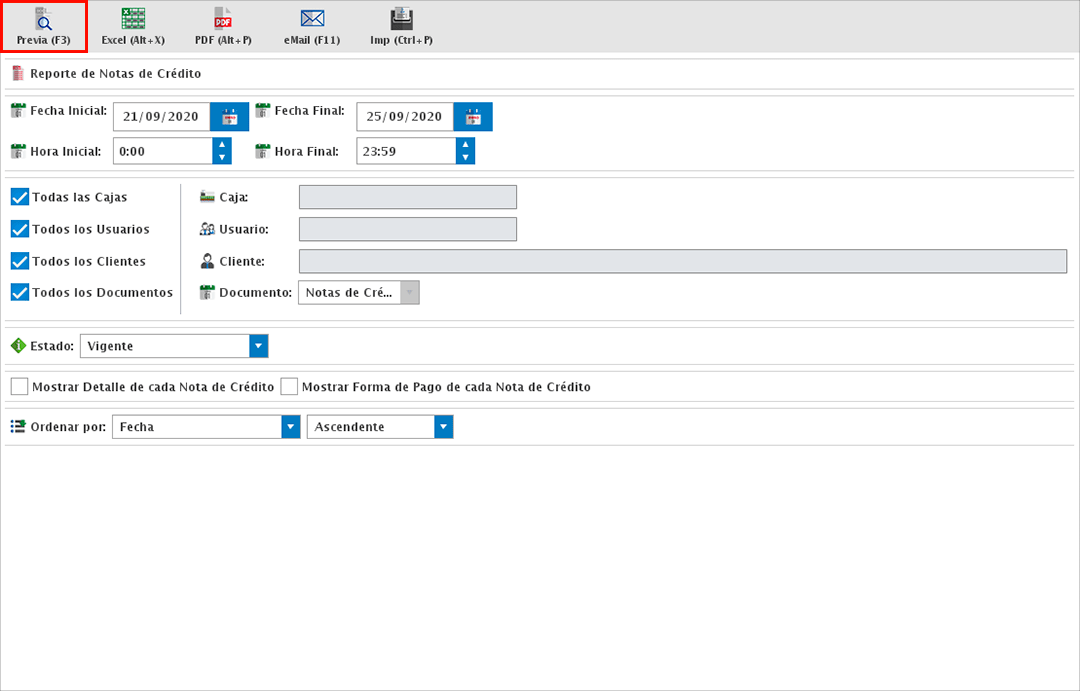Open the Estado dropdown showing Vigente
Viewport: 1080px width, 691px height.
259,346
